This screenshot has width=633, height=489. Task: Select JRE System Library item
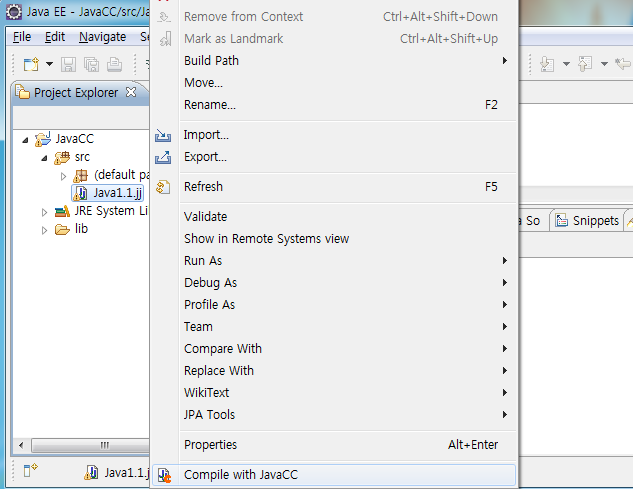point(102,211)
